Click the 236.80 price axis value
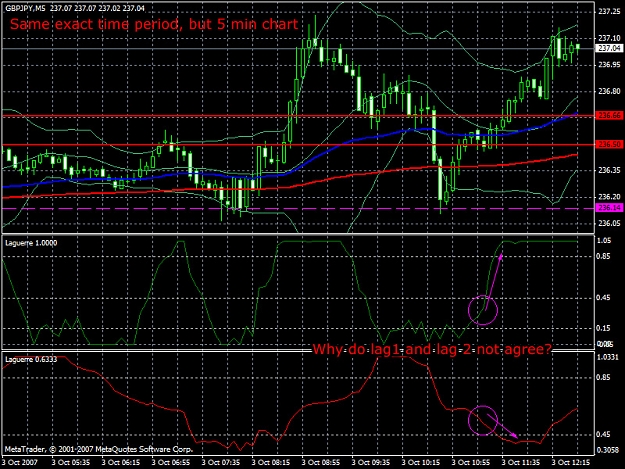The height and width of the screenshot is (469, 625). 609,91
